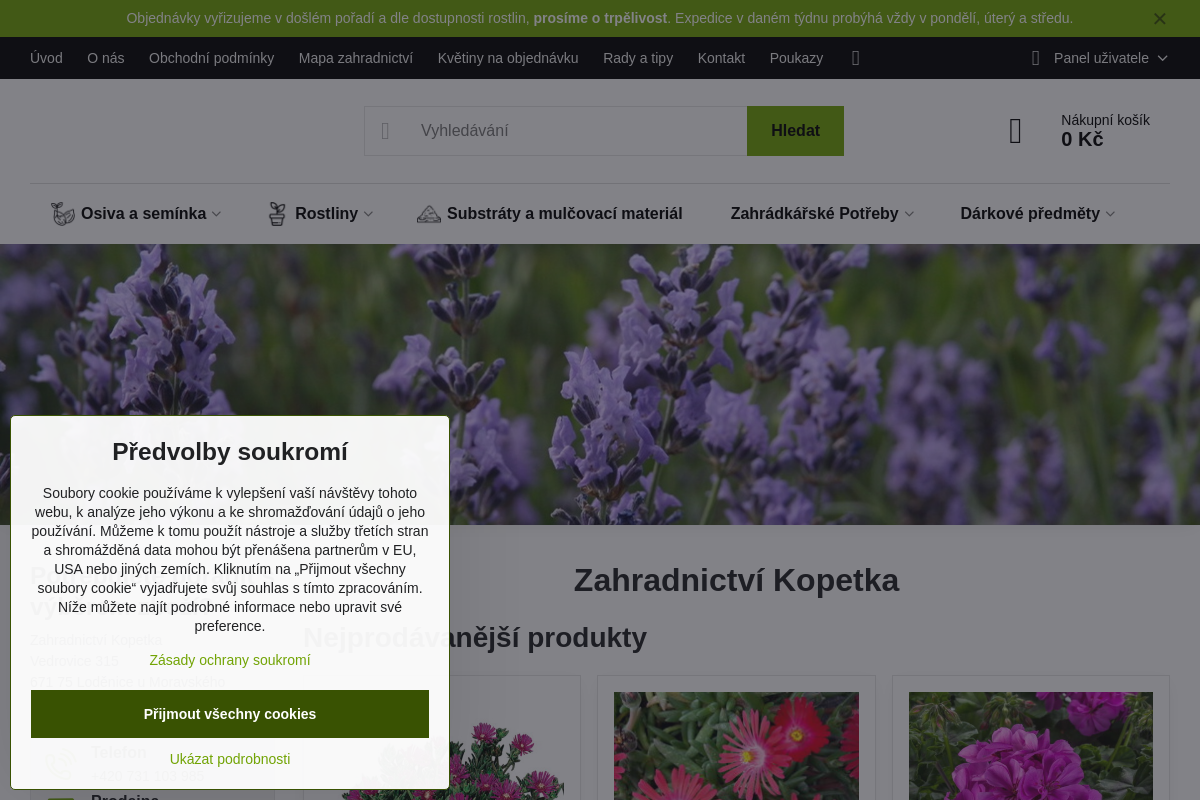Open Zásady ochrany soukromí link
This screenshot has width=1200, height=800.
coord(230,660)
